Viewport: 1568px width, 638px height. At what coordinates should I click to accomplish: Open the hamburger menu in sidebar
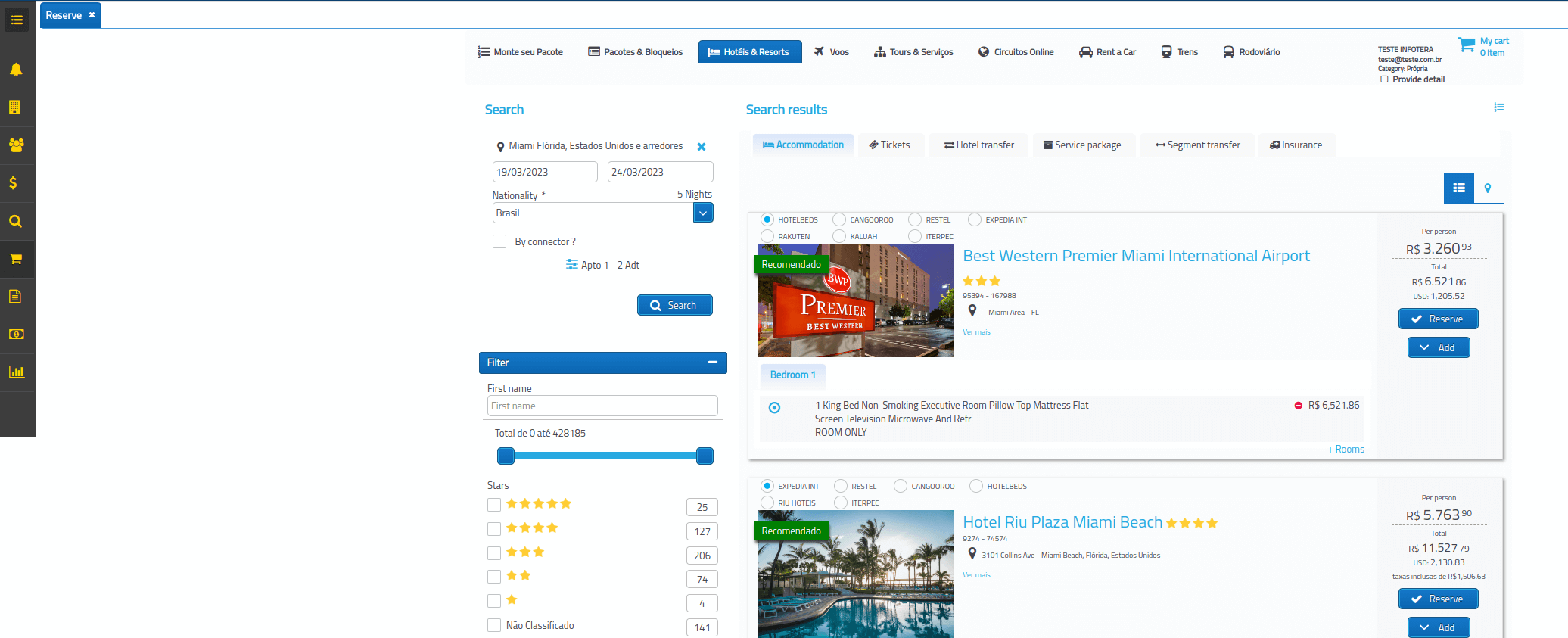(17, 20)
